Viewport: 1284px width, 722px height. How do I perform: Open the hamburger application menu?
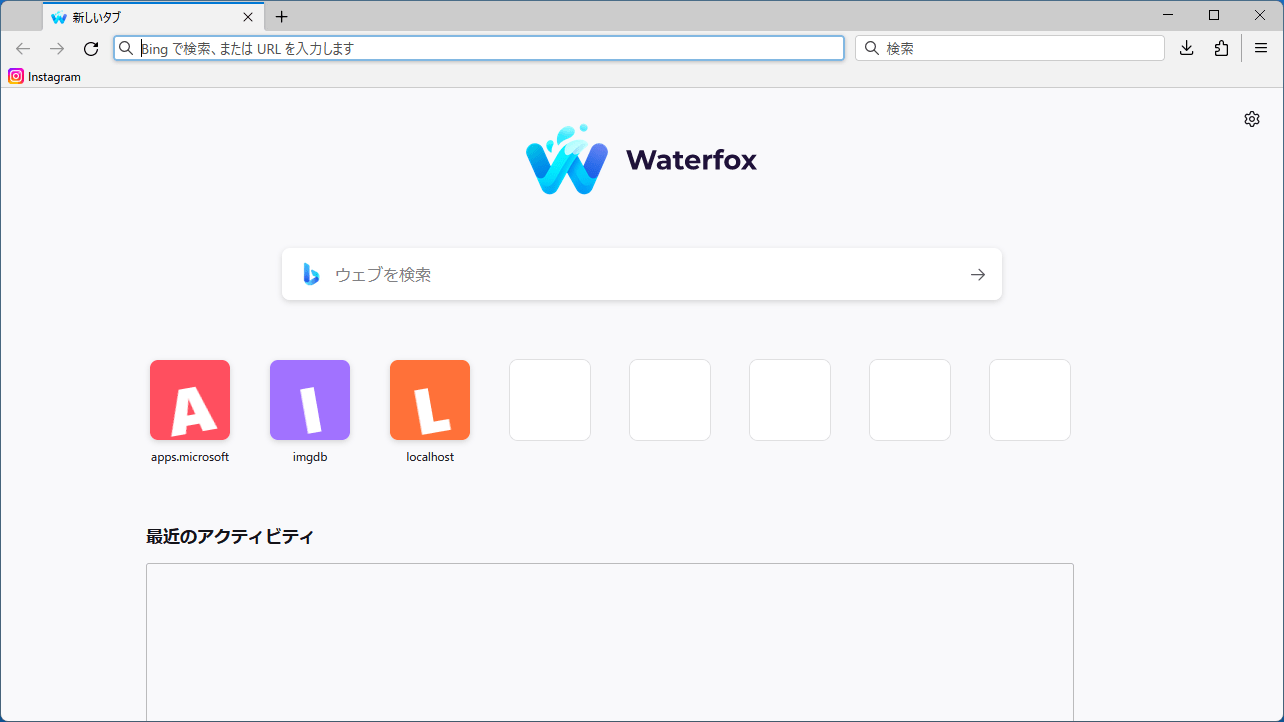[x=1261, y=48]
